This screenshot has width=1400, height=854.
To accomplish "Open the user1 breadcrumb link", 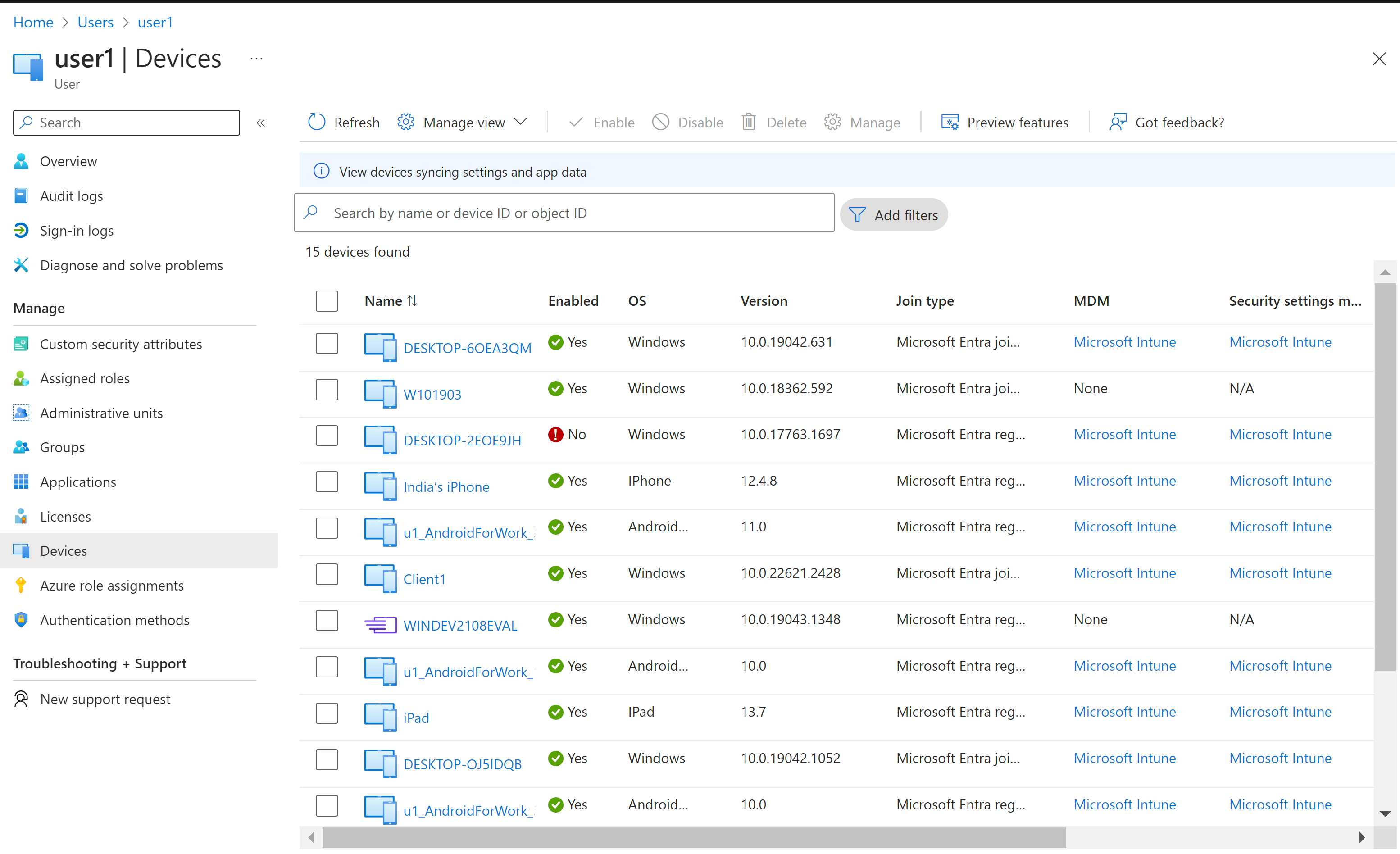I will coord(155,22).
